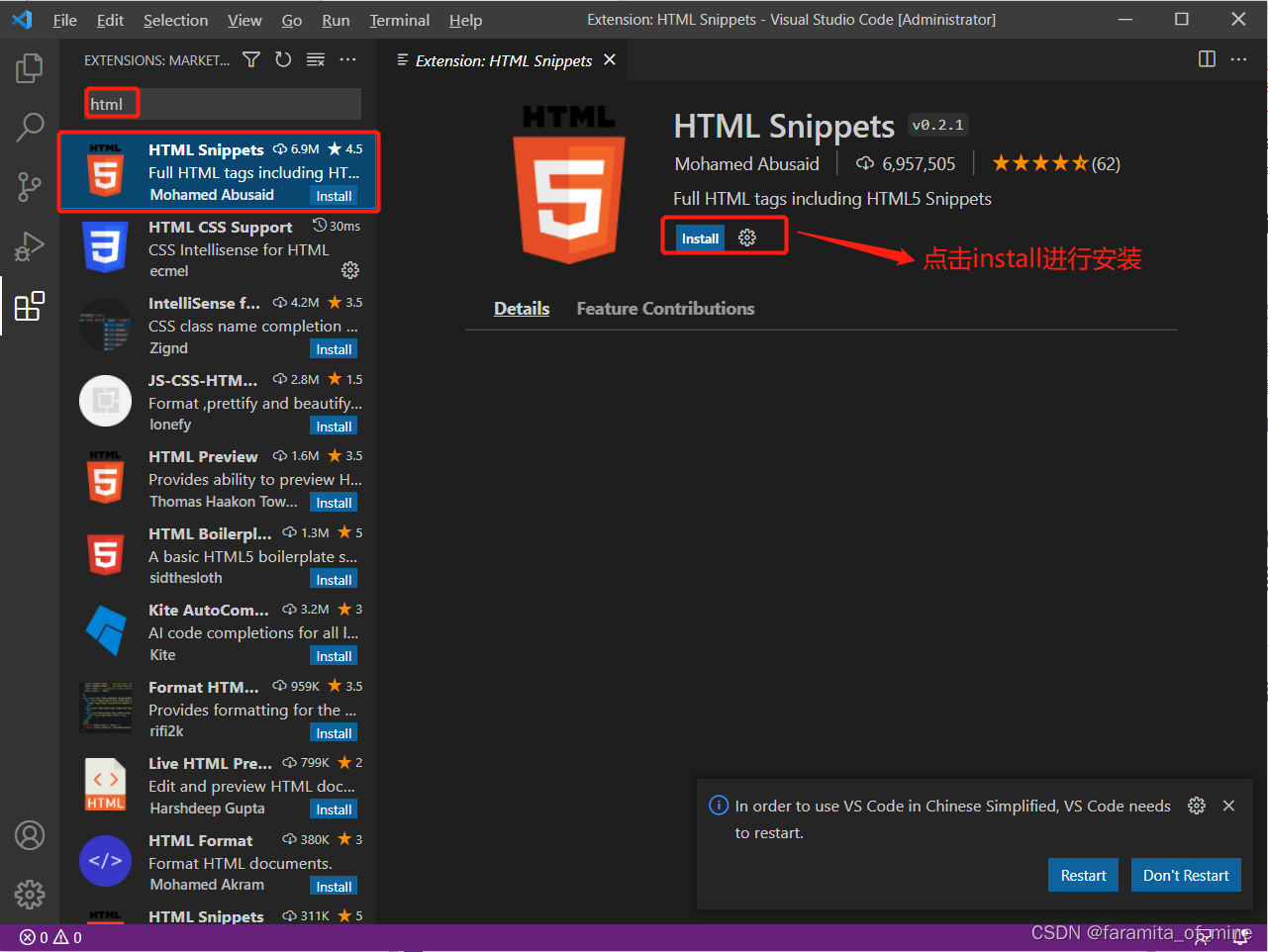Install HTML Snippets by Mohamed Abusaid in list
The width and height of the screenshot is (1268, 952).
334,196
